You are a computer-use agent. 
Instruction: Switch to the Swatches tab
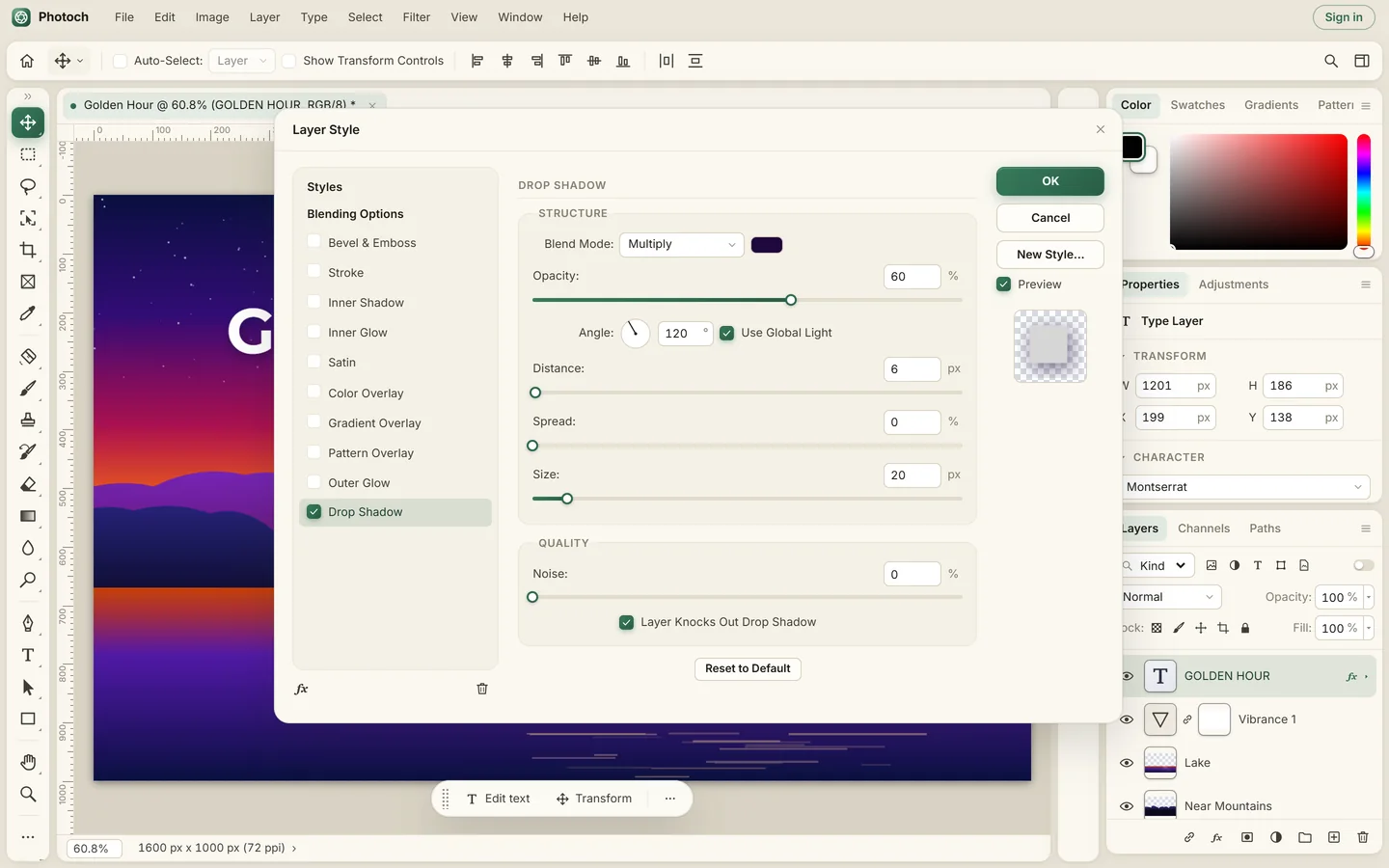pos(1197,105)
